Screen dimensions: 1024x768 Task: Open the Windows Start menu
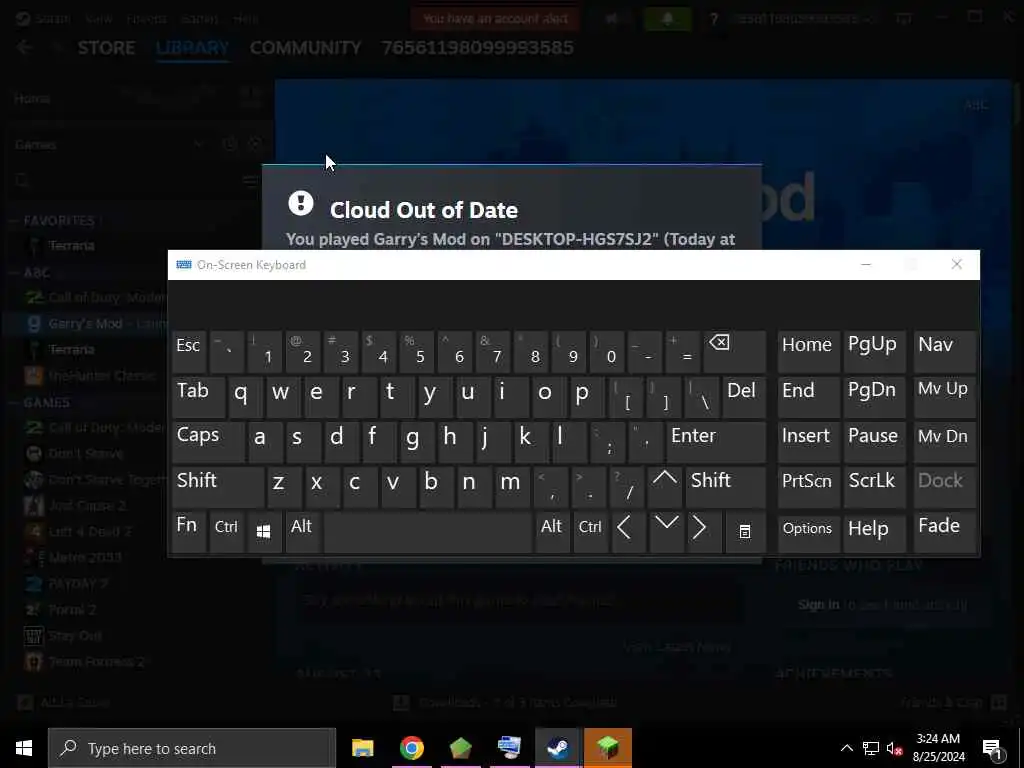click(24, 748)
